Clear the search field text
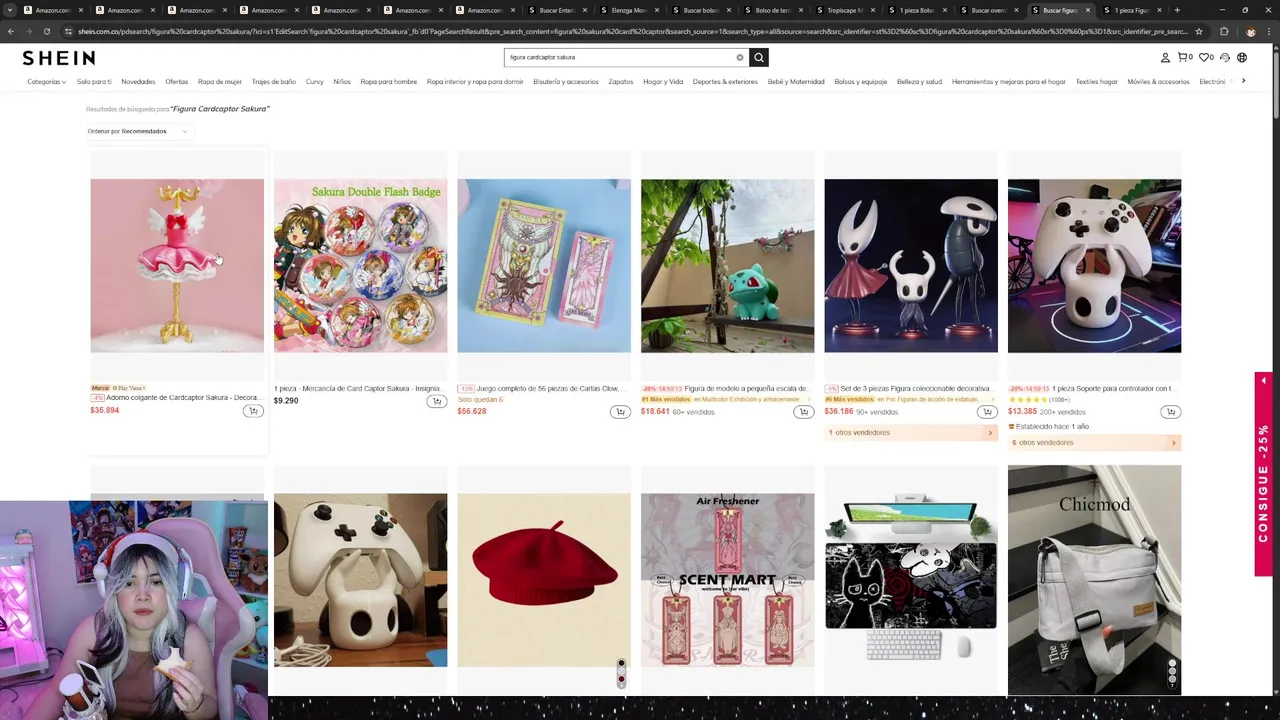This screenshot has height=720, width=1280. coord(740,57)
